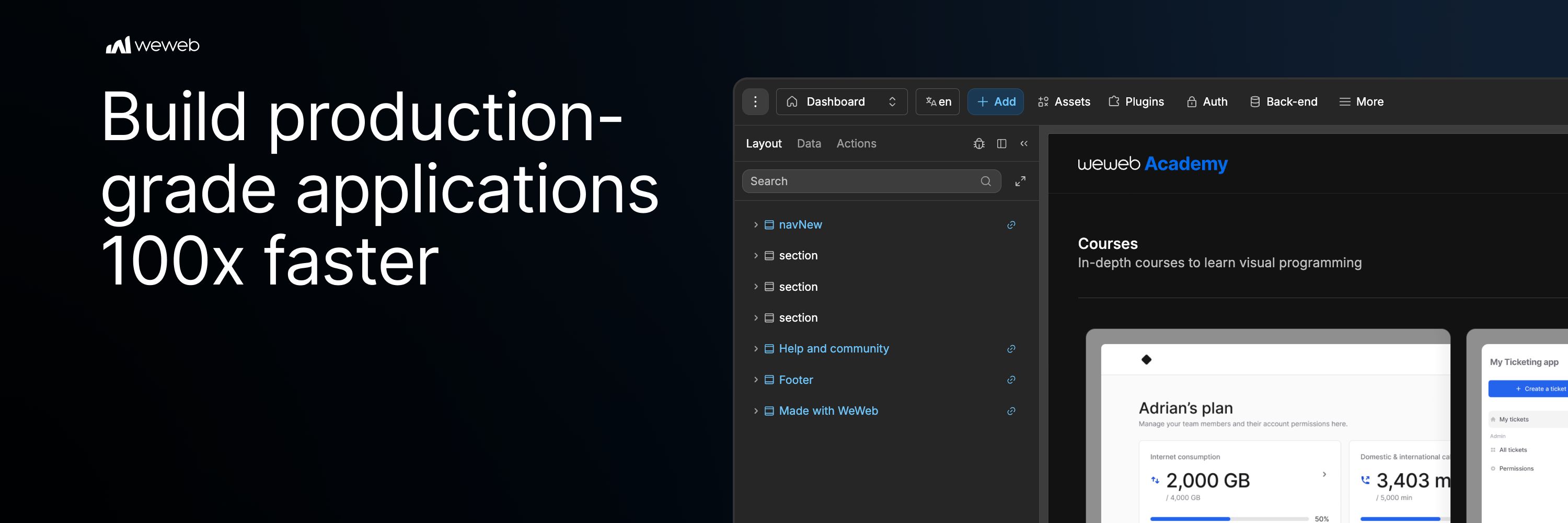This screenshot has width=1568, height=523.
Task: Click the 2,000 GB value text
Action: click(1208, 481)
